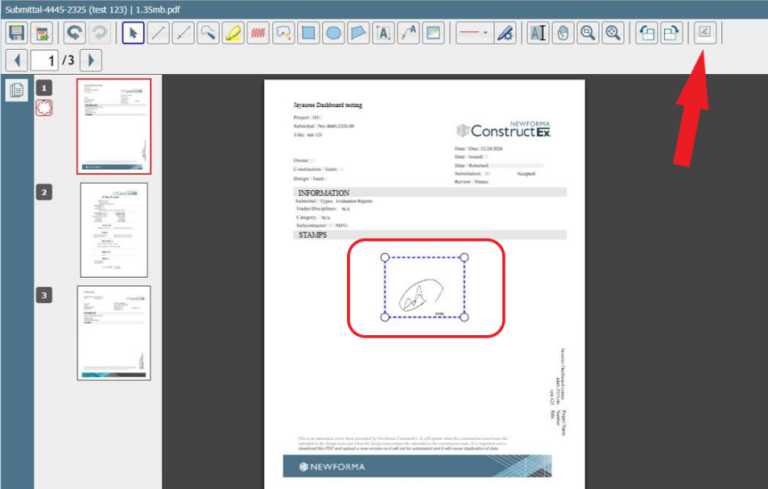Select the polygon shape tool
The height and width of the screenshot is (489, 768).
358,33
